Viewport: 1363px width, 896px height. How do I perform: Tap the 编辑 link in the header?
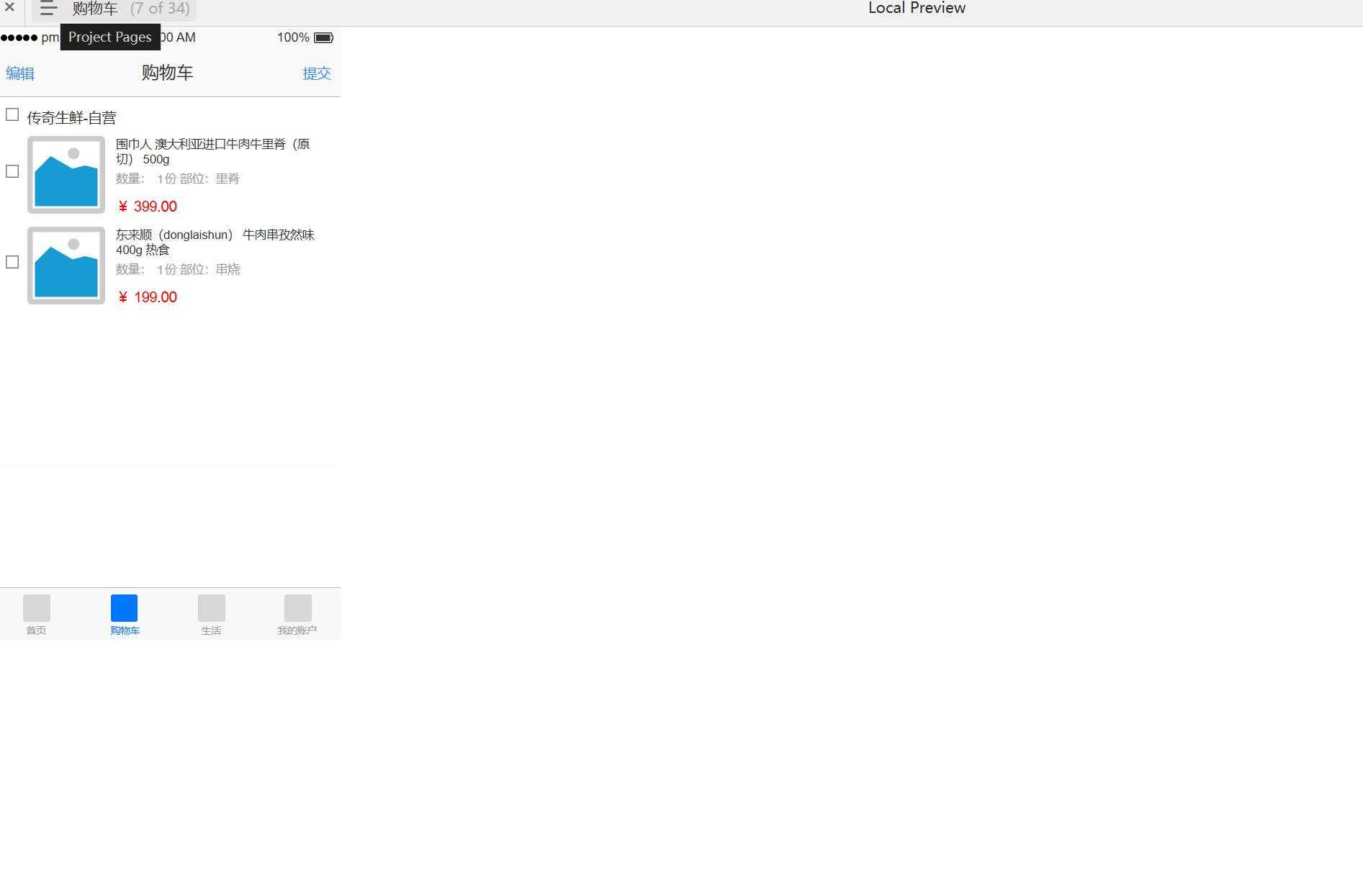tap(20, 73)
